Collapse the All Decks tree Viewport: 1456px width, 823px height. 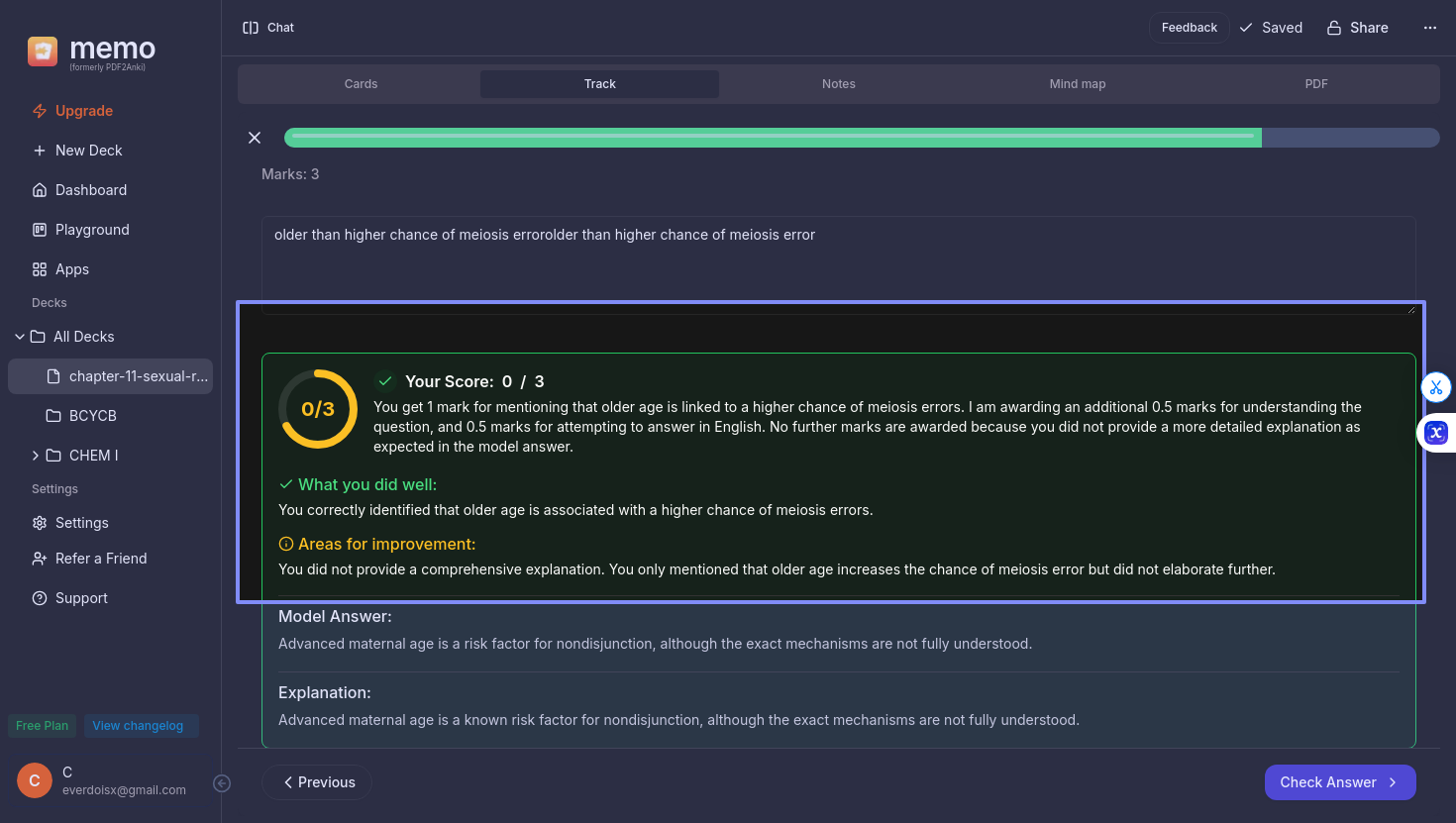click(x=20, y=337)
